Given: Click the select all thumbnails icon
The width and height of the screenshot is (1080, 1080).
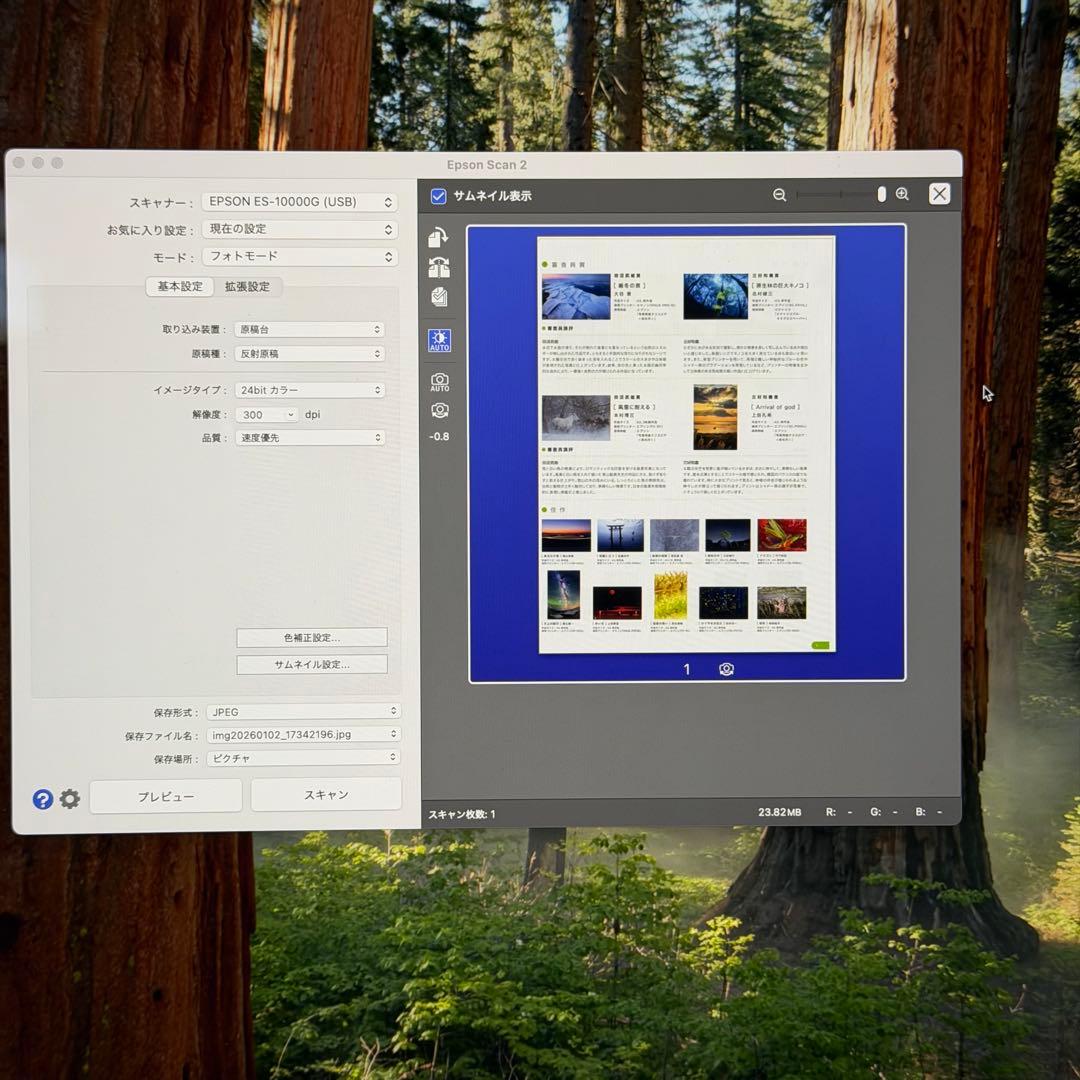Looking at the screenshot, I should pyautogui.click(x=439, y=297).
